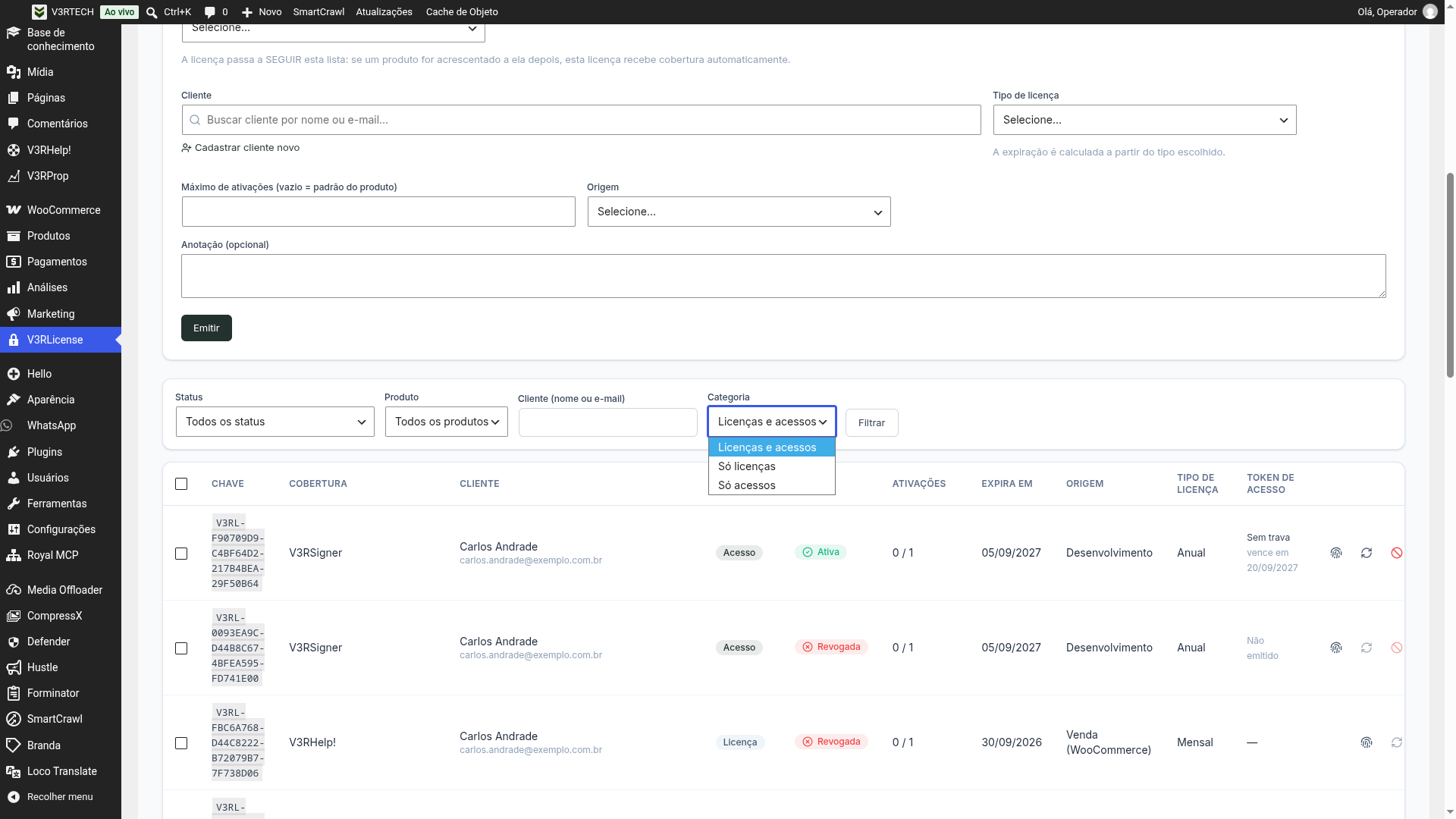The height and width of the screenshot is (819, 1456).
Task: Check the row for key V3RL-FBC6A768
Action: click(181, 743)
